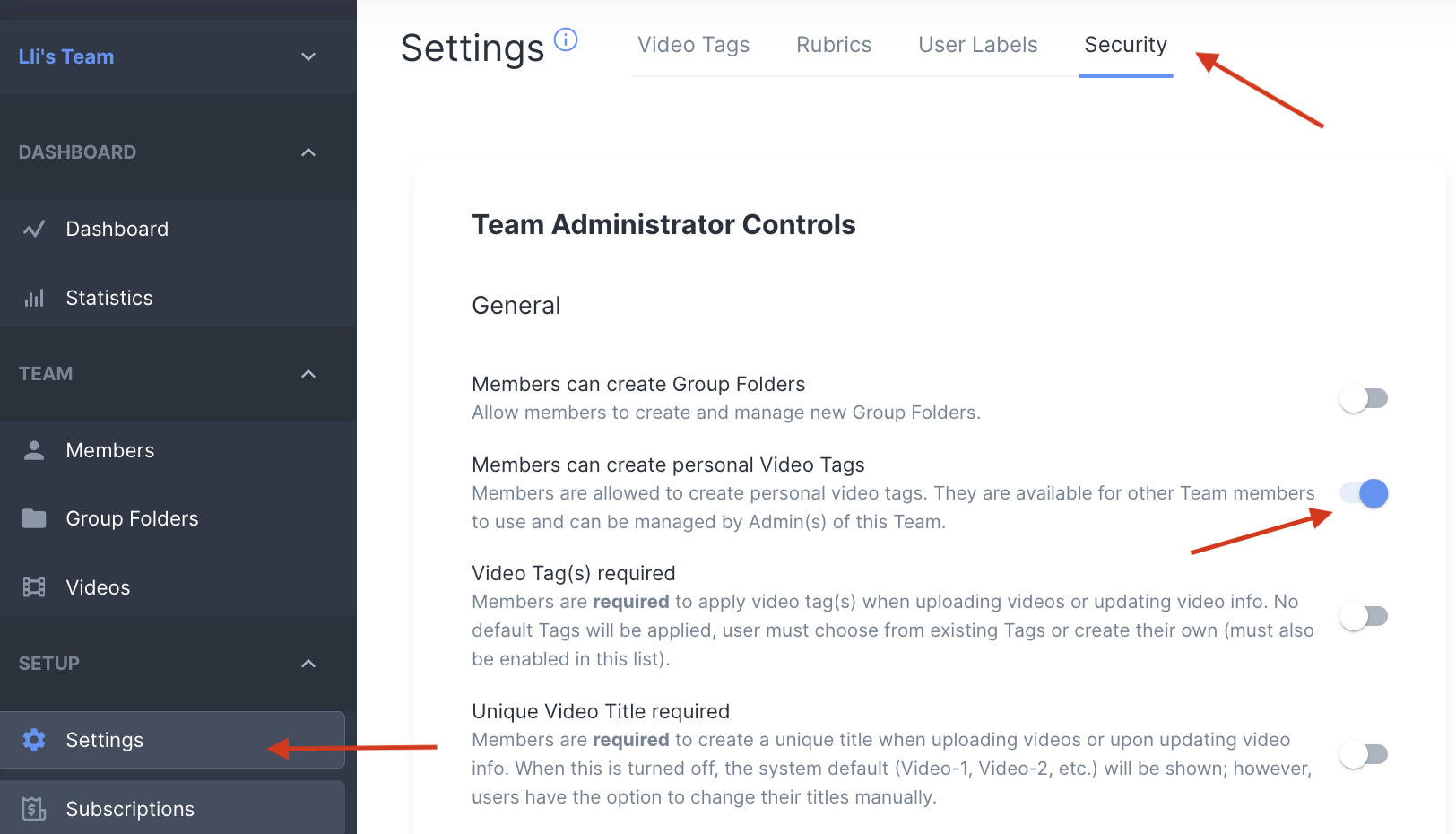
Task: Collapse the DASHBOARD sidebar section
Action: [308, 152]
